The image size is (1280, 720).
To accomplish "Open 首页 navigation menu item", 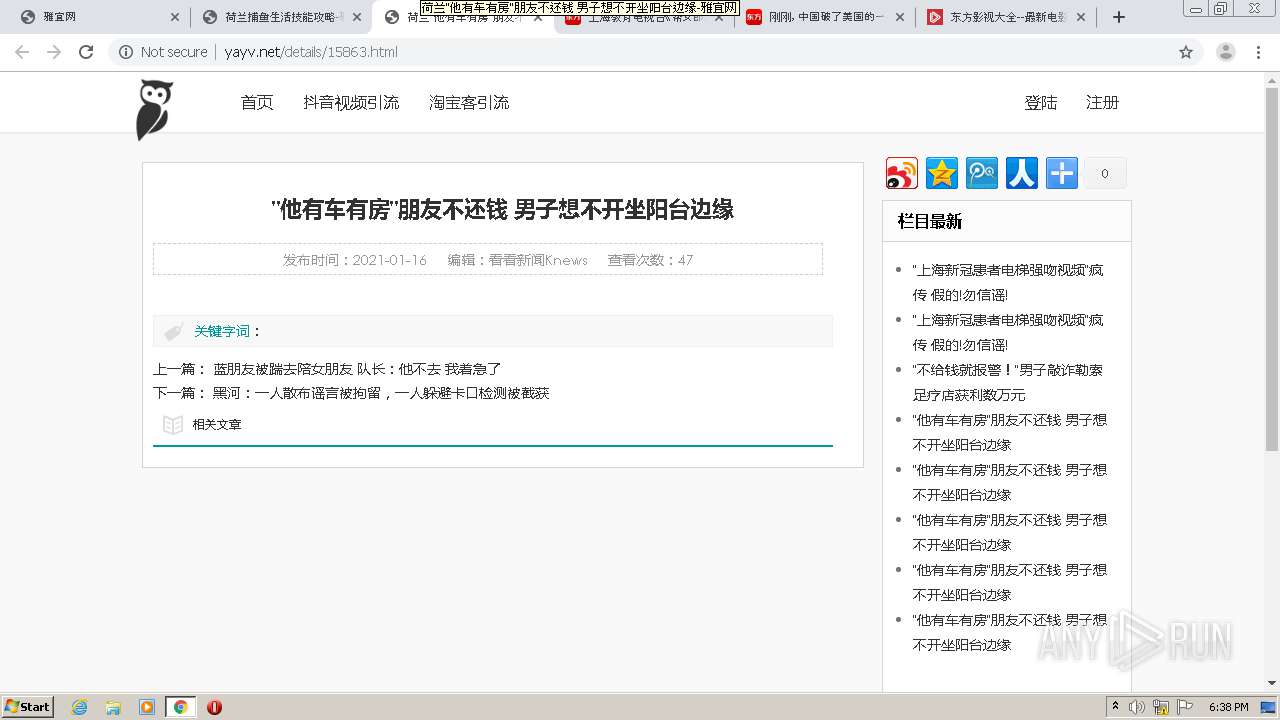I will click(257, 102).
